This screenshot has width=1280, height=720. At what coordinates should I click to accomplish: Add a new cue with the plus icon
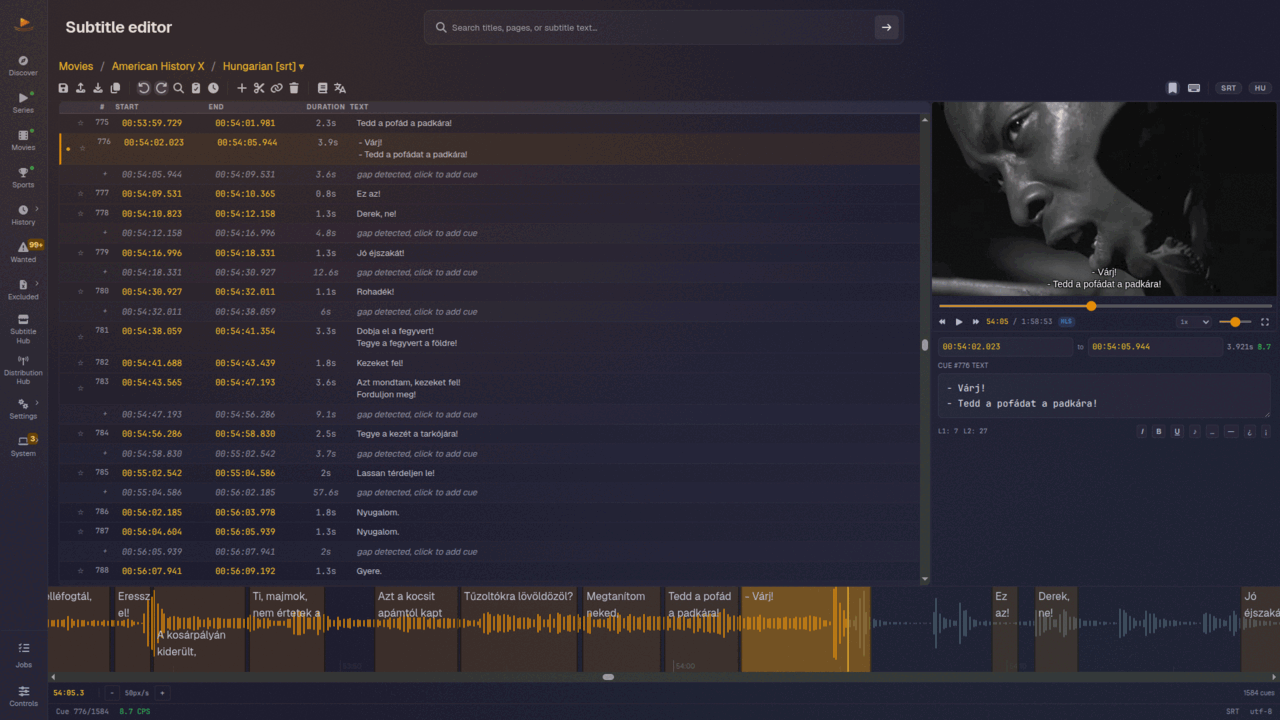242,88
